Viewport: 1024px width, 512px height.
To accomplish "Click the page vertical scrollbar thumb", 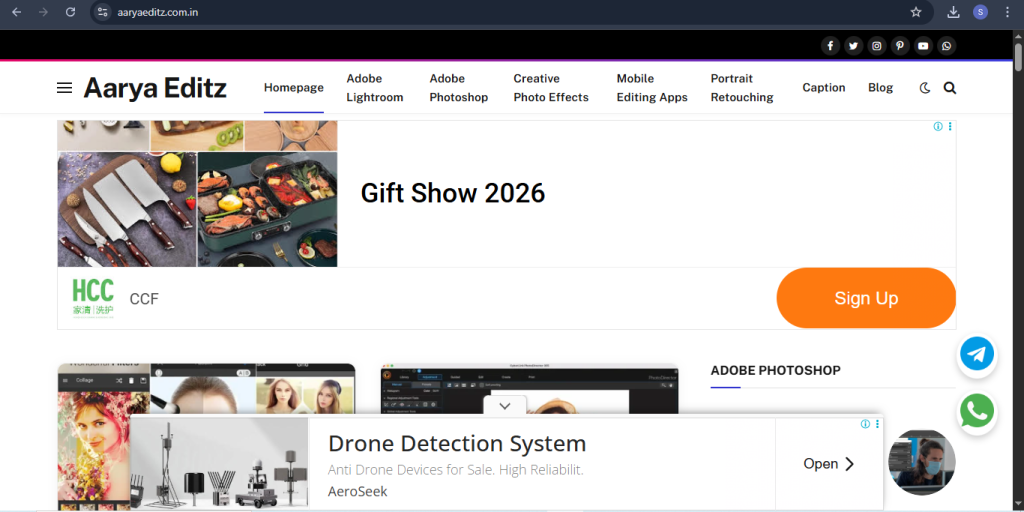I will (x=1018, y=57).
